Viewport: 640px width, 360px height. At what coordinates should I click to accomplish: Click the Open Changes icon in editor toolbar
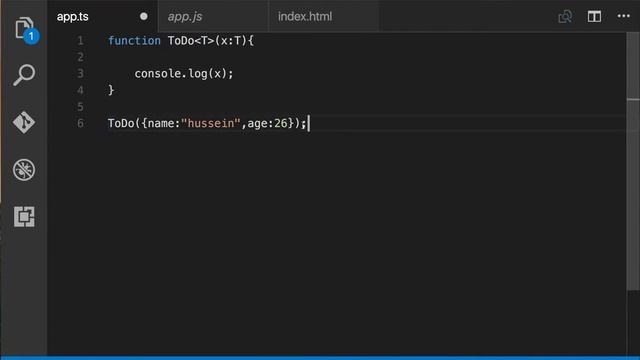(565, 17)
